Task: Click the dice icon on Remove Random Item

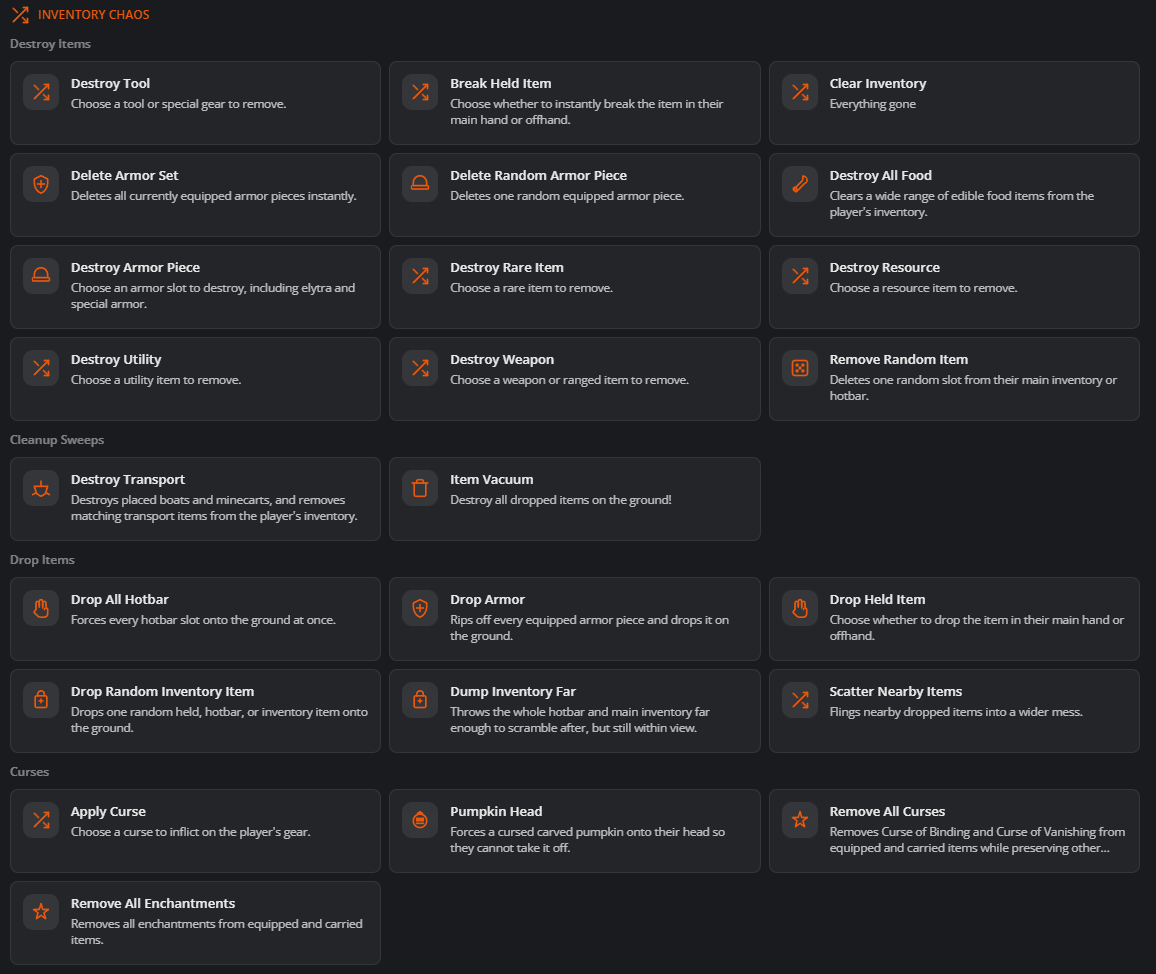Action: click(x=800, y=368)
